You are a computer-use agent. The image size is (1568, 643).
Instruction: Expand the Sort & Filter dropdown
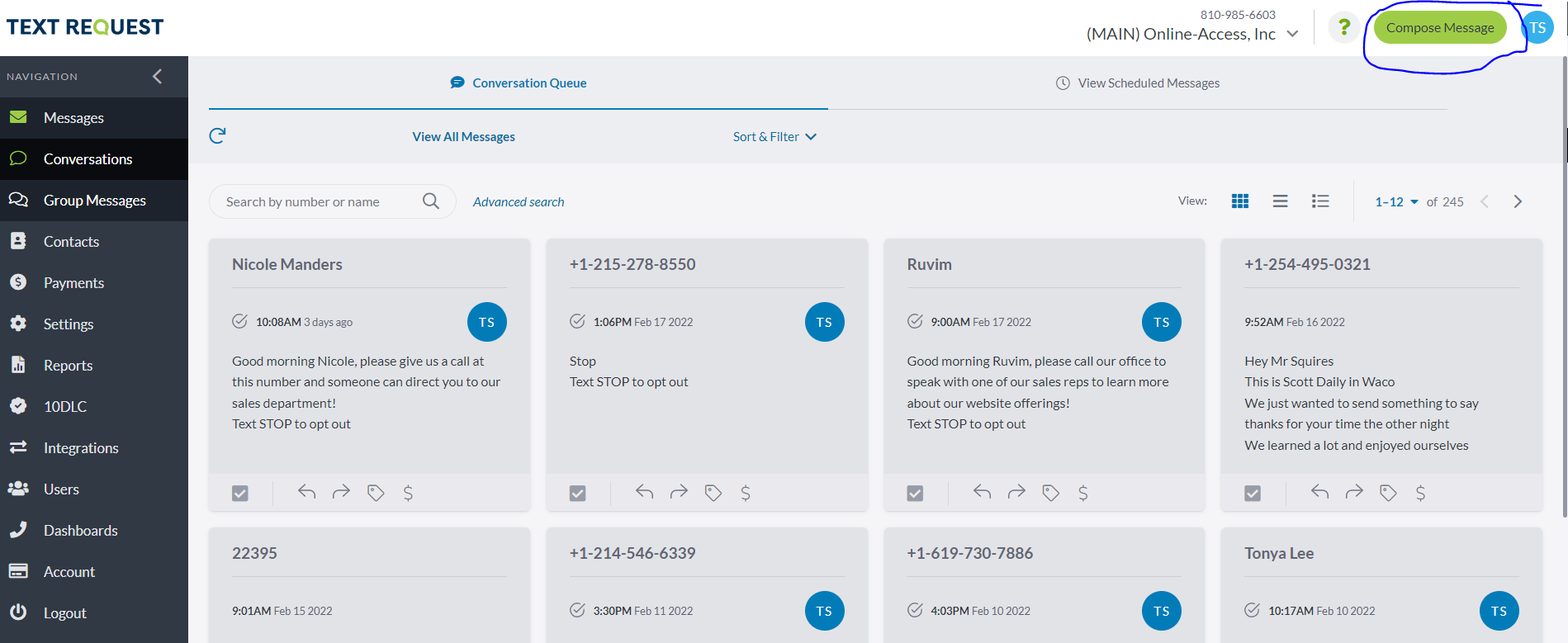point(774,137)
